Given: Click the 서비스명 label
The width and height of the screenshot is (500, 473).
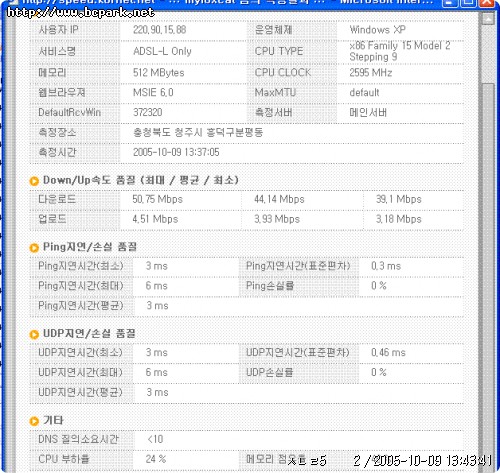Looking at the screenshot, I should pos(57,51).
